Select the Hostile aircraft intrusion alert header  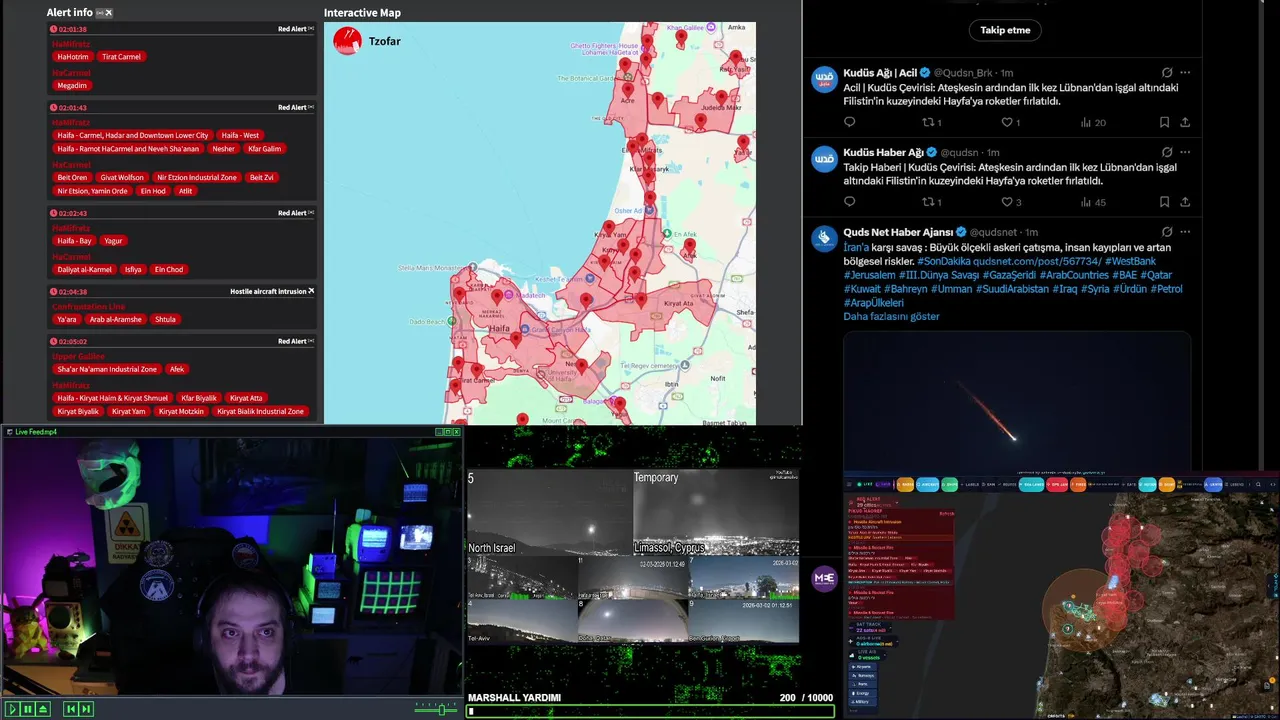tap(182, 291)
